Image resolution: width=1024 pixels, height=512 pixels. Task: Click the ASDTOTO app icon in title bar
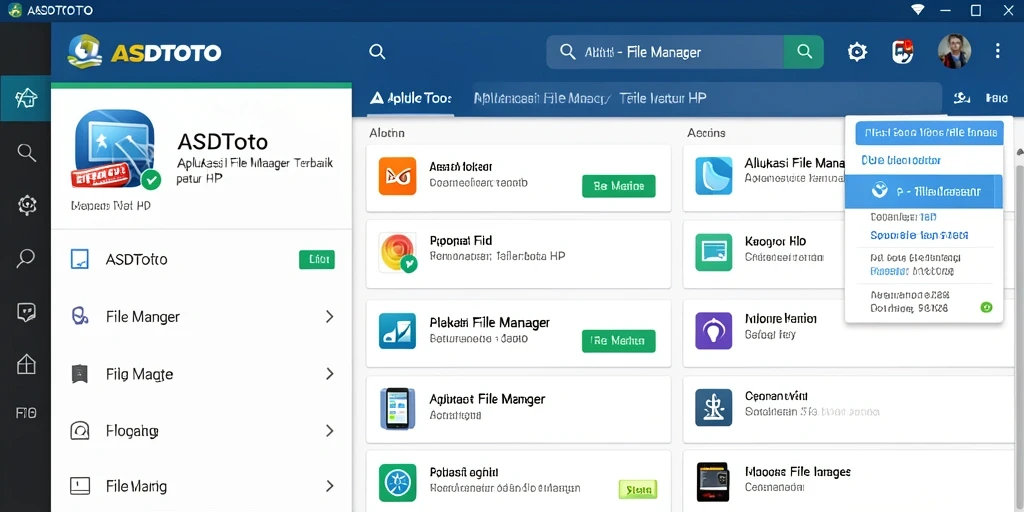point(15,10)
